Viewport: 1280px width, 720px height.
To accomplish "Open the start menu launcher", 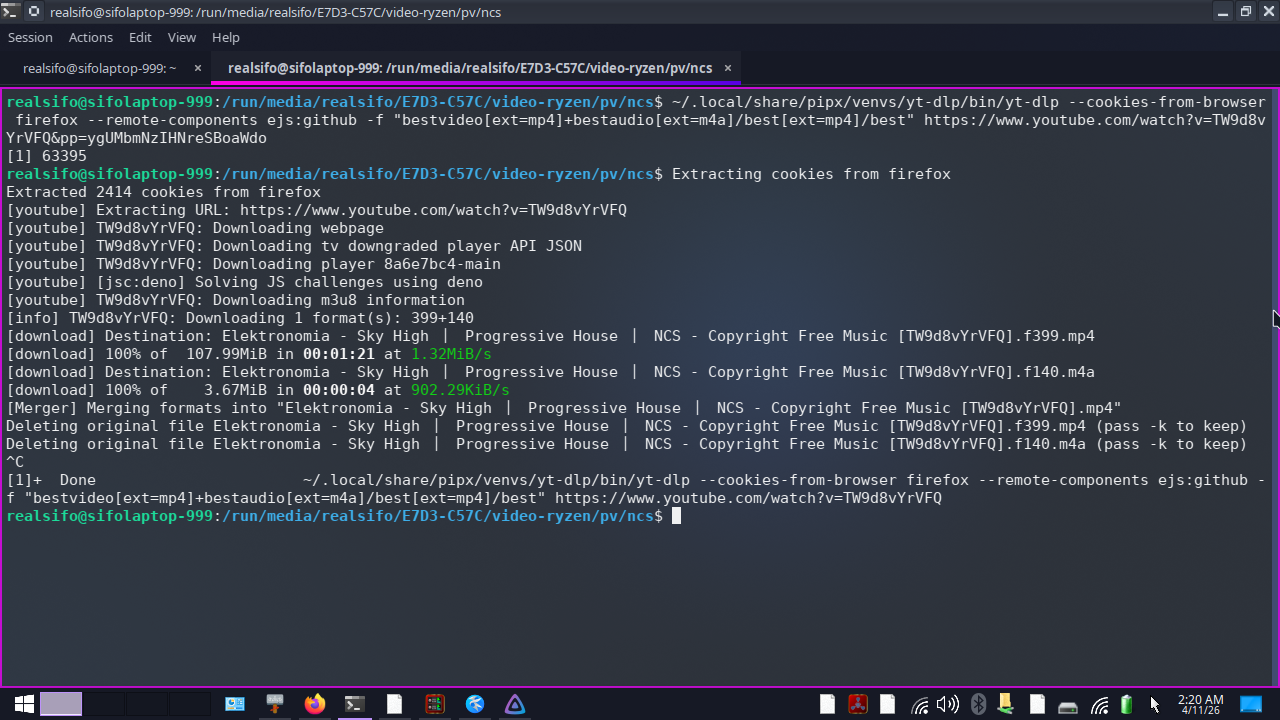I will coord(24,704).
